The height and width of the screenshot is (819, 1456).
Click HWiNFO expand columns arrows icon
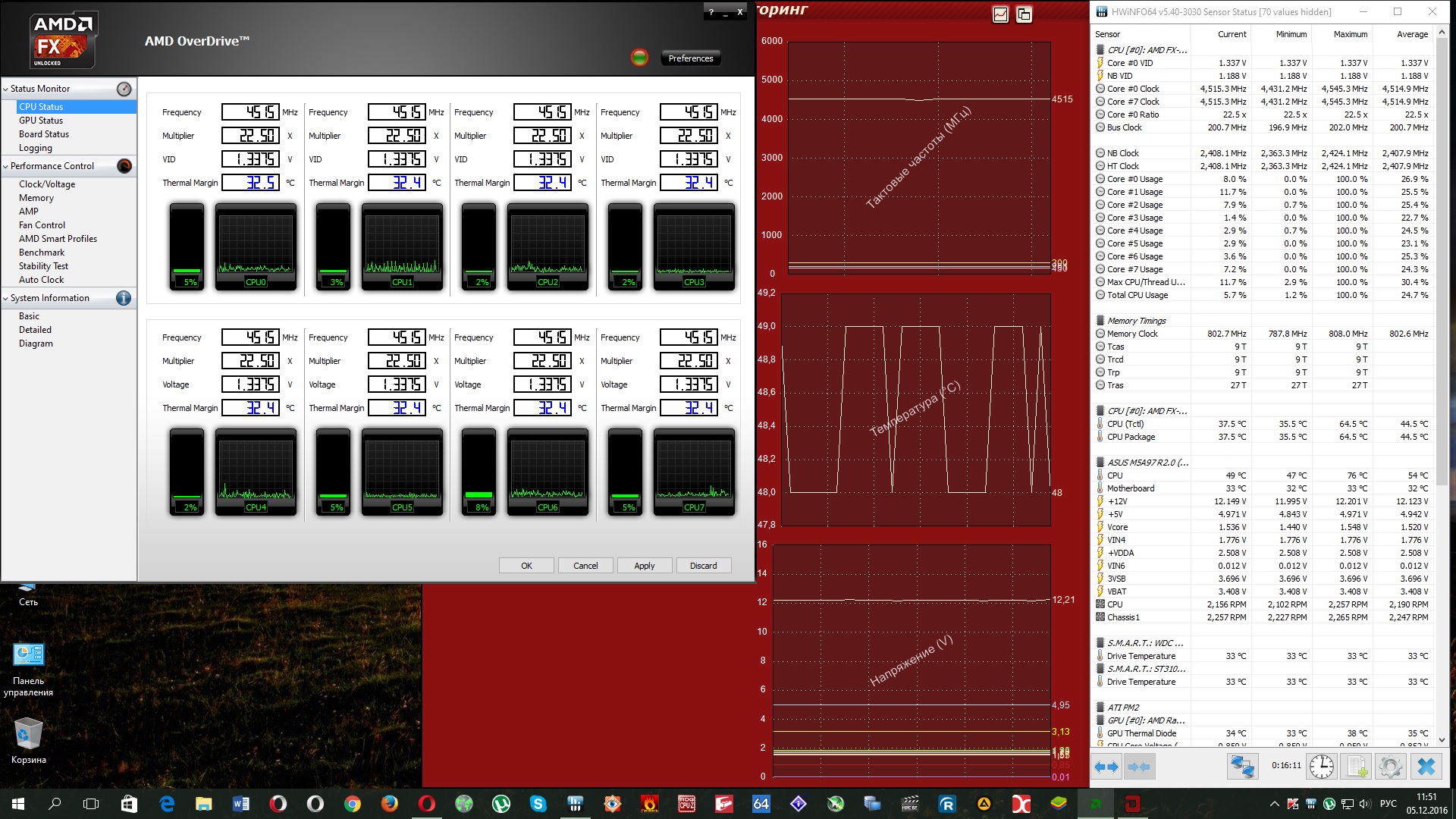click(1106, 767)
